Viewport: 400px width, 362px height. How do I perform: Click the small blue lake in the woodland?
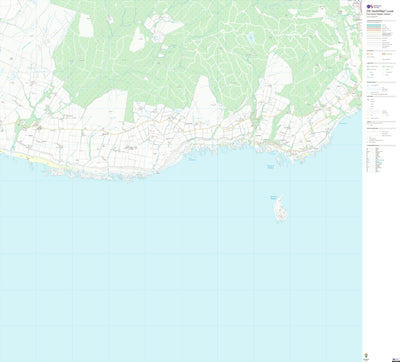[x=251, y=38]
